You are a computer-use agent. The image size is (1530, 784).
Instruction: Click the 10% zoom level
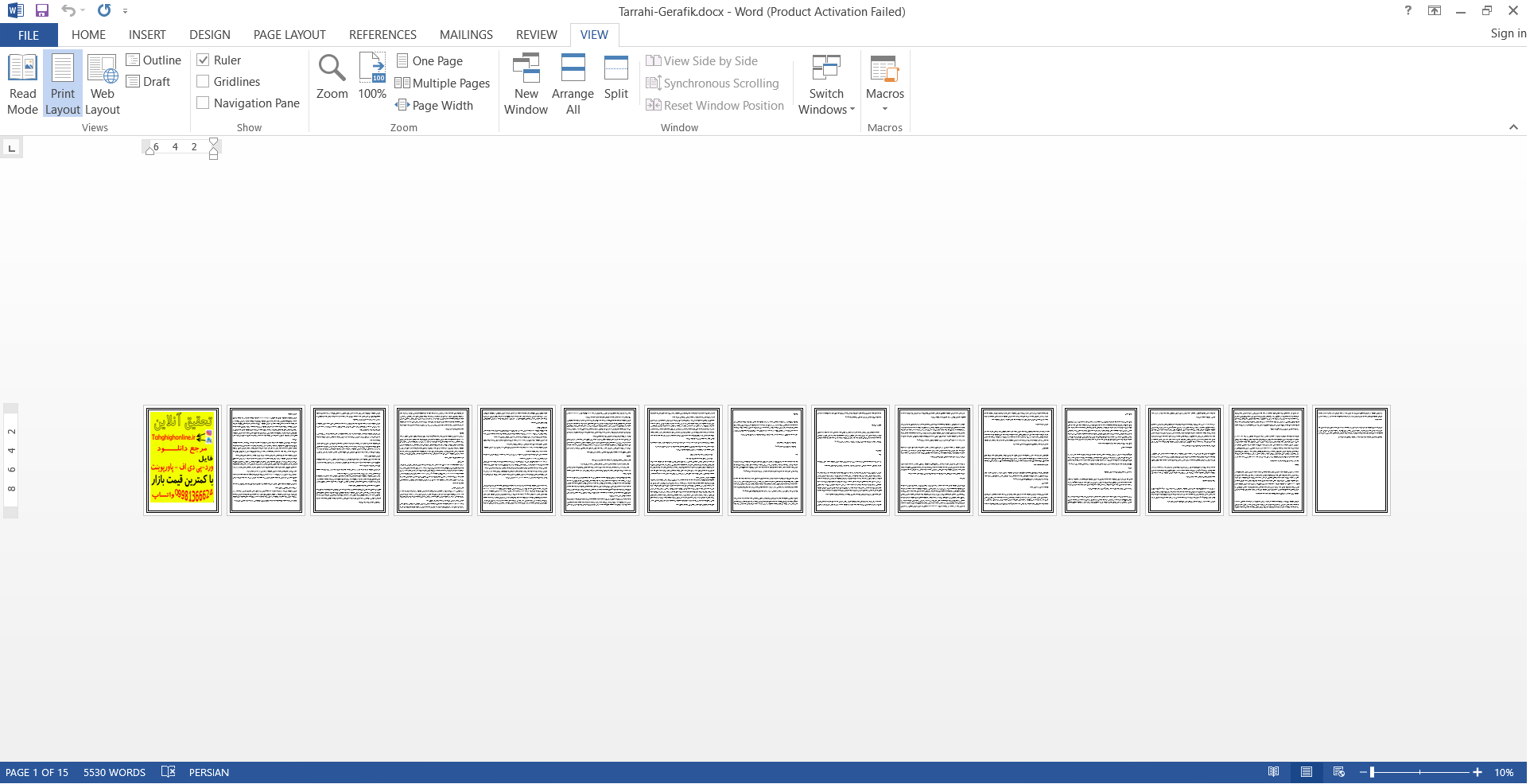[1504, 773]
